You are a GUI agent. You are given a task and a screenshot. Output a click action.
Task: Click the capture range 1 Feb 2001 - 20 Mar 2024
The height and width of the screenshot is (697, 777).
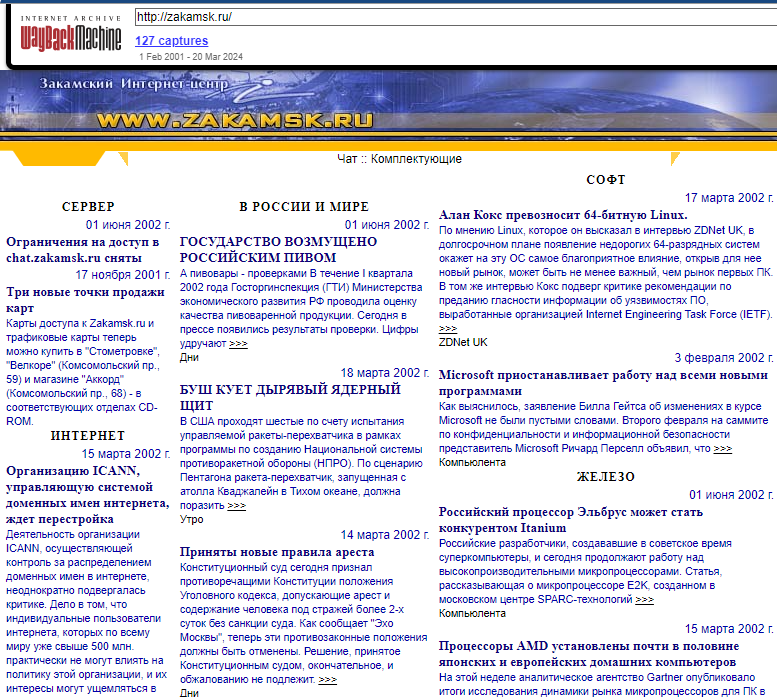click(191, 56)
